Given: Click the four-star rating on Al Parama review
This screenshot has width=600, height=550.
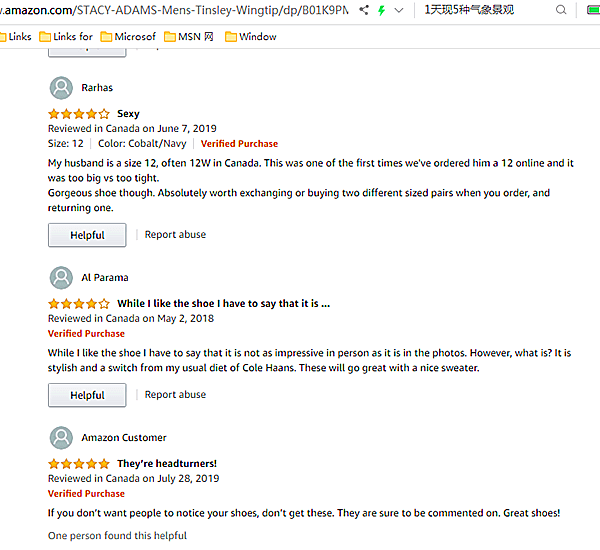Looking at the screenshot, I should [x=78, y=304].
